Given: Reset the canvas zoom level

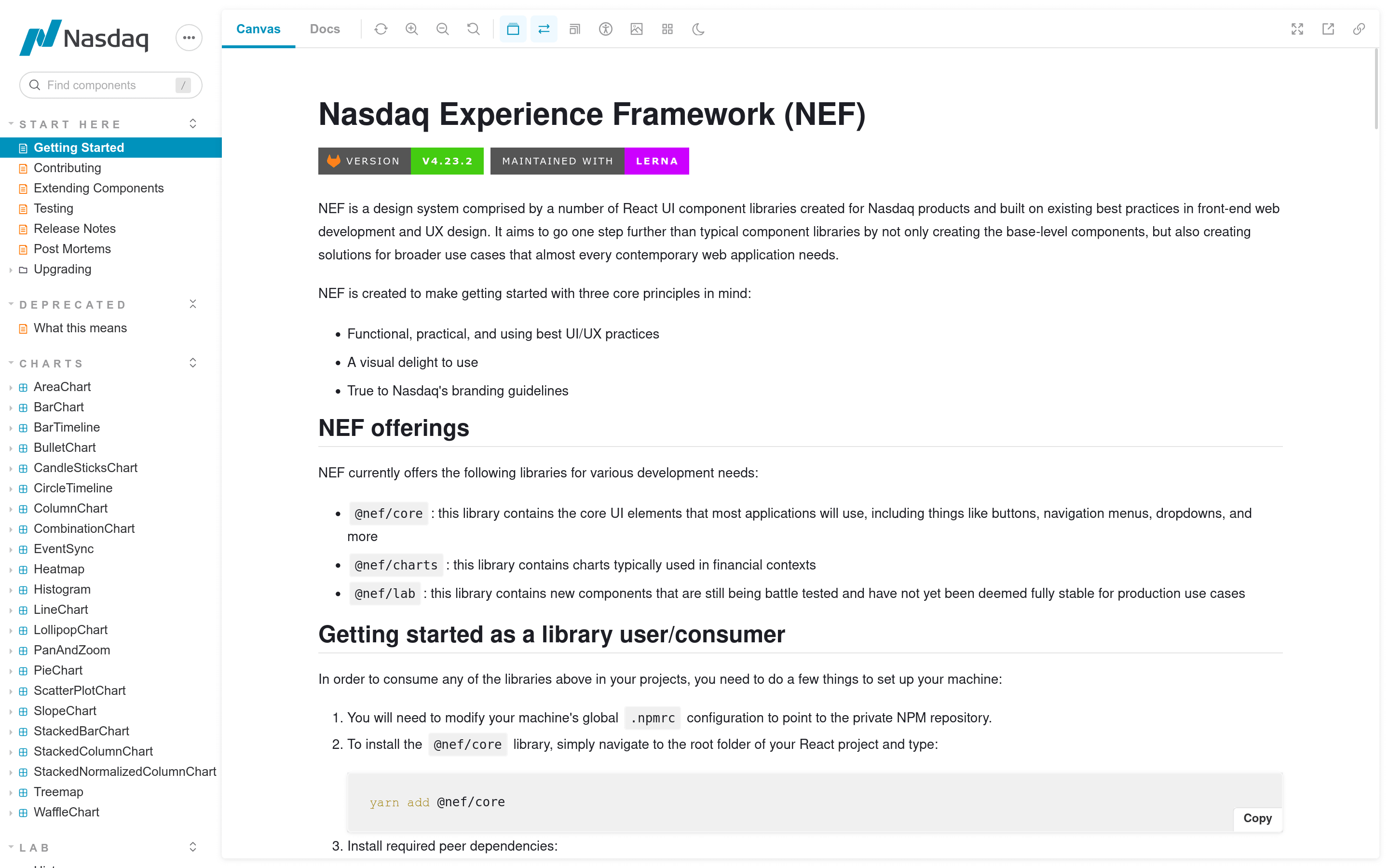Looking at the screenshot, I should coord(473,29).
